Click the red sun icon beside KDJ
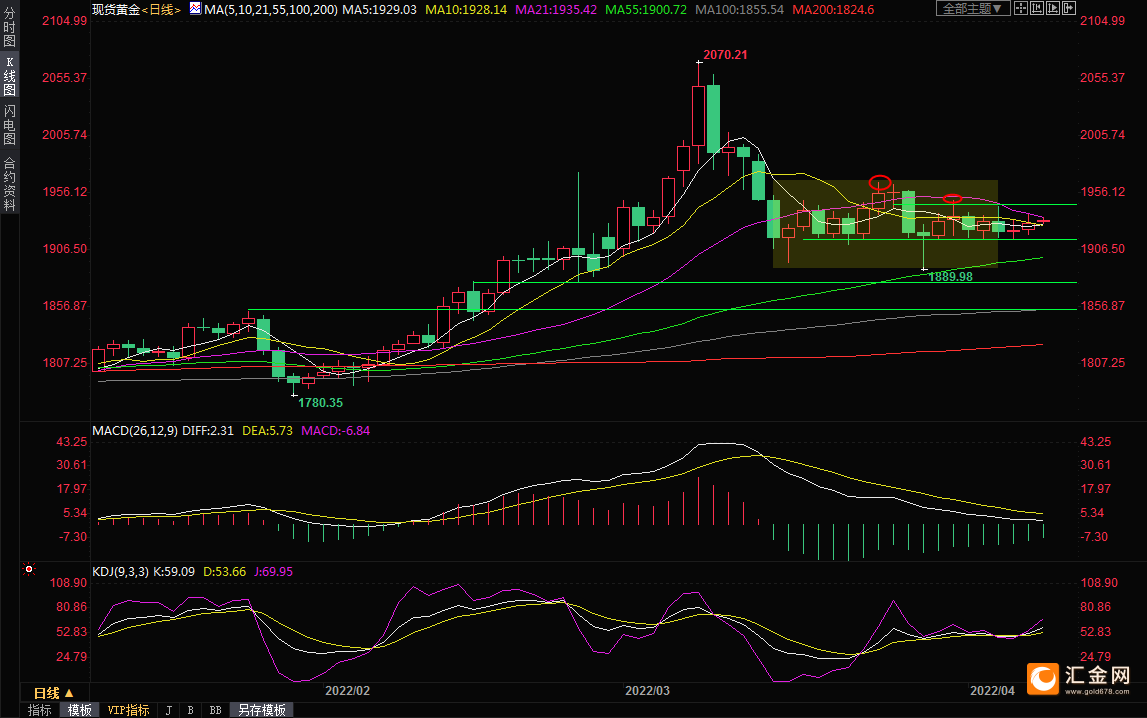 [28, 570]
